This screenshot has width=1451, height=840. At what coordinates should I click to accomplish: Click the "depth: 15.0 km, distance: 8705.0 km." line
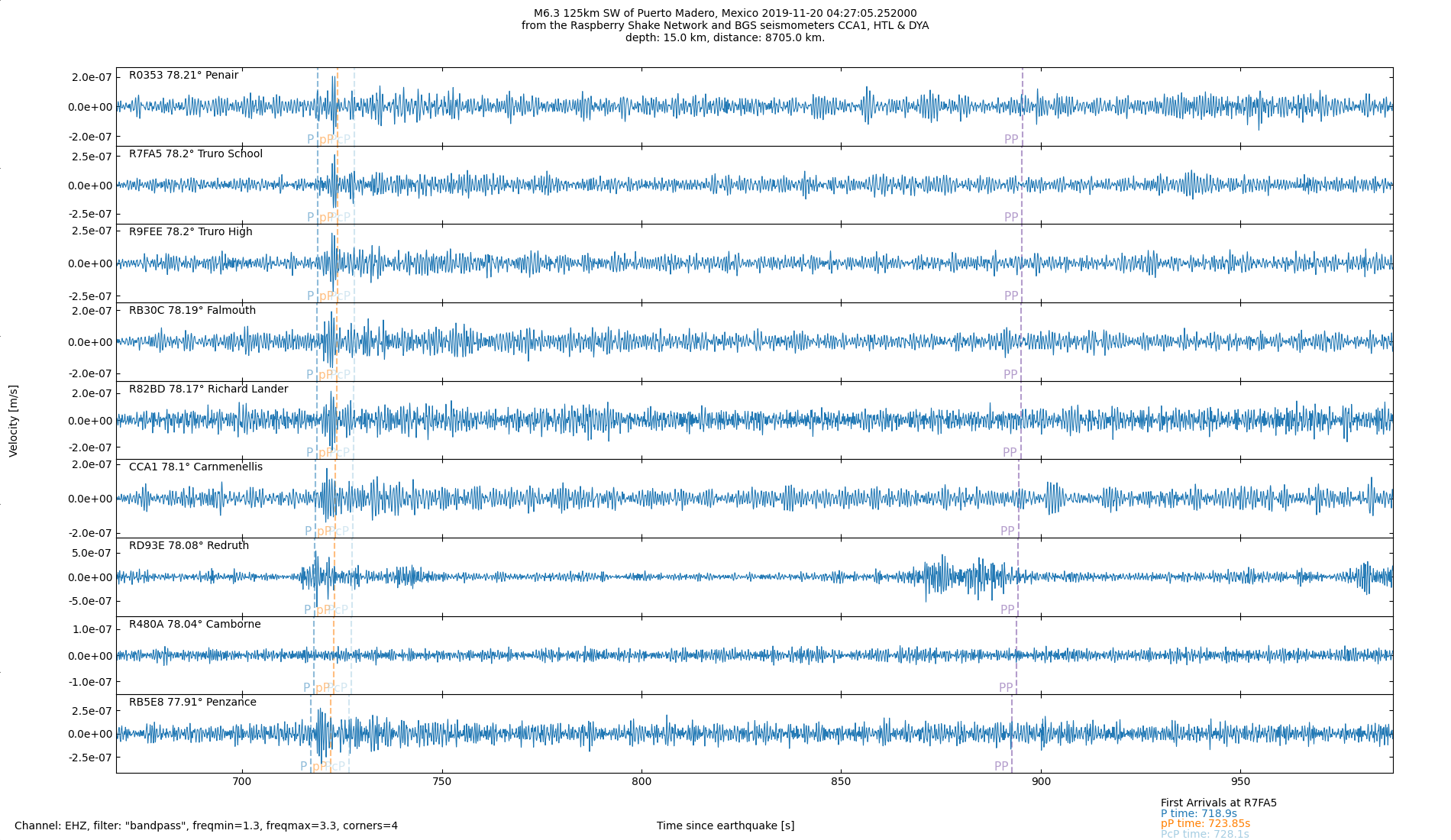(x=725, y=38)
